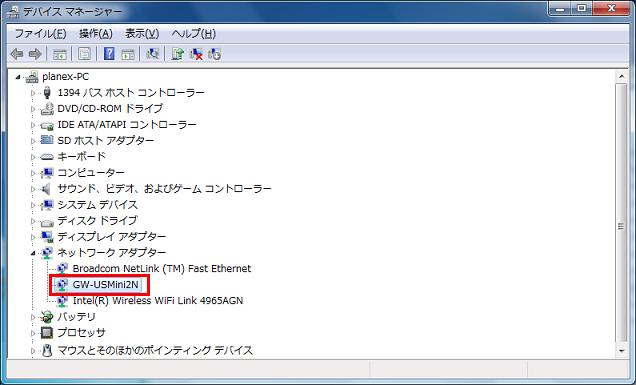This screenshot has width=636, height=385.
Task: Select the DVD/CD-ROM drive icon
Action: click(x=47, y=109)
